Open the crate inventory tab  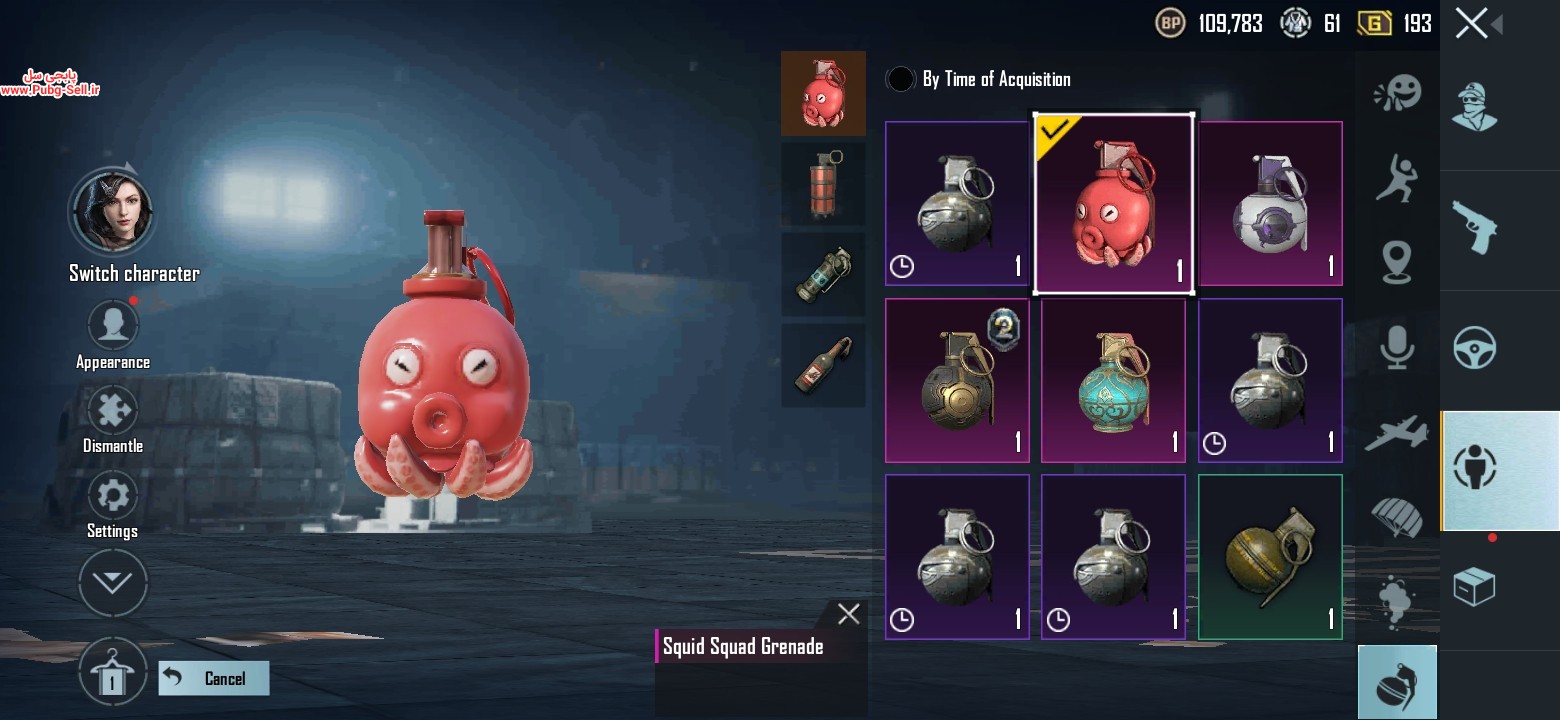pos(1475,588)
